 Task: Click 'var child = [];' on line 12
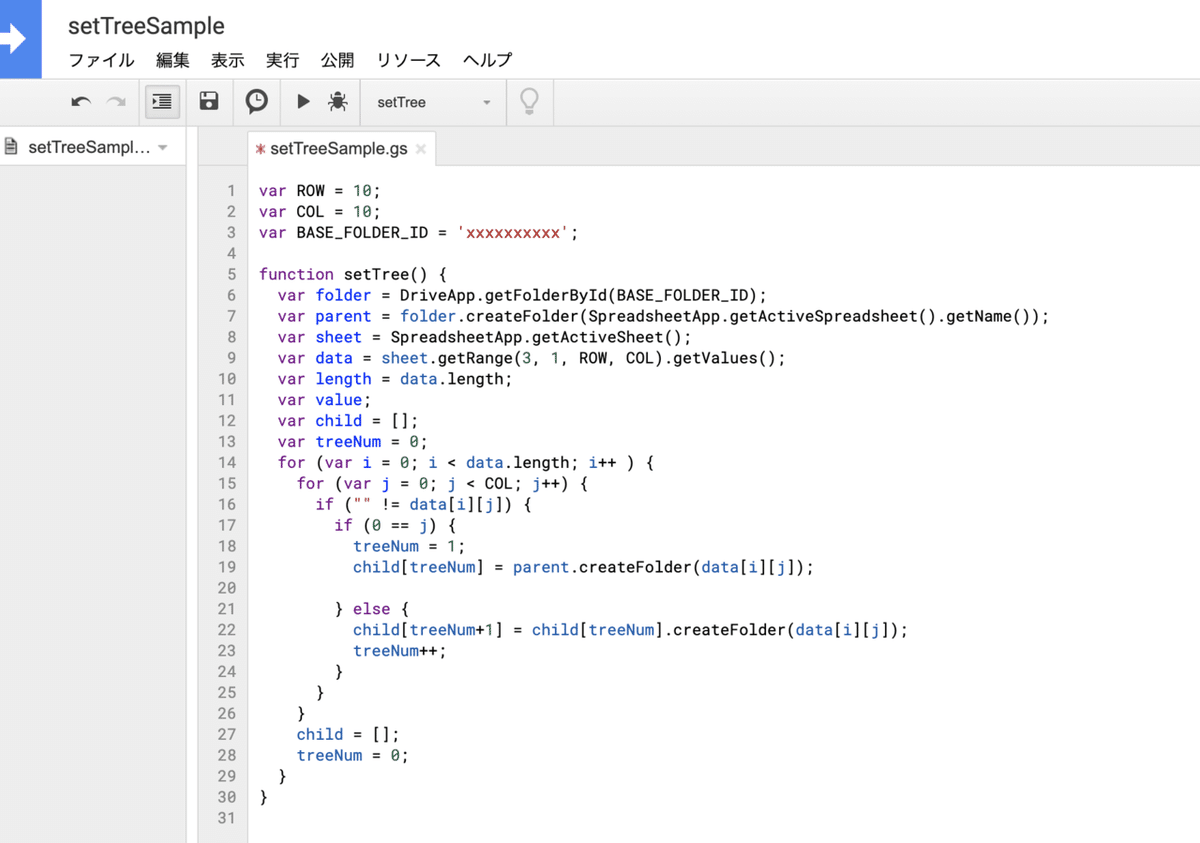[348, 421]
